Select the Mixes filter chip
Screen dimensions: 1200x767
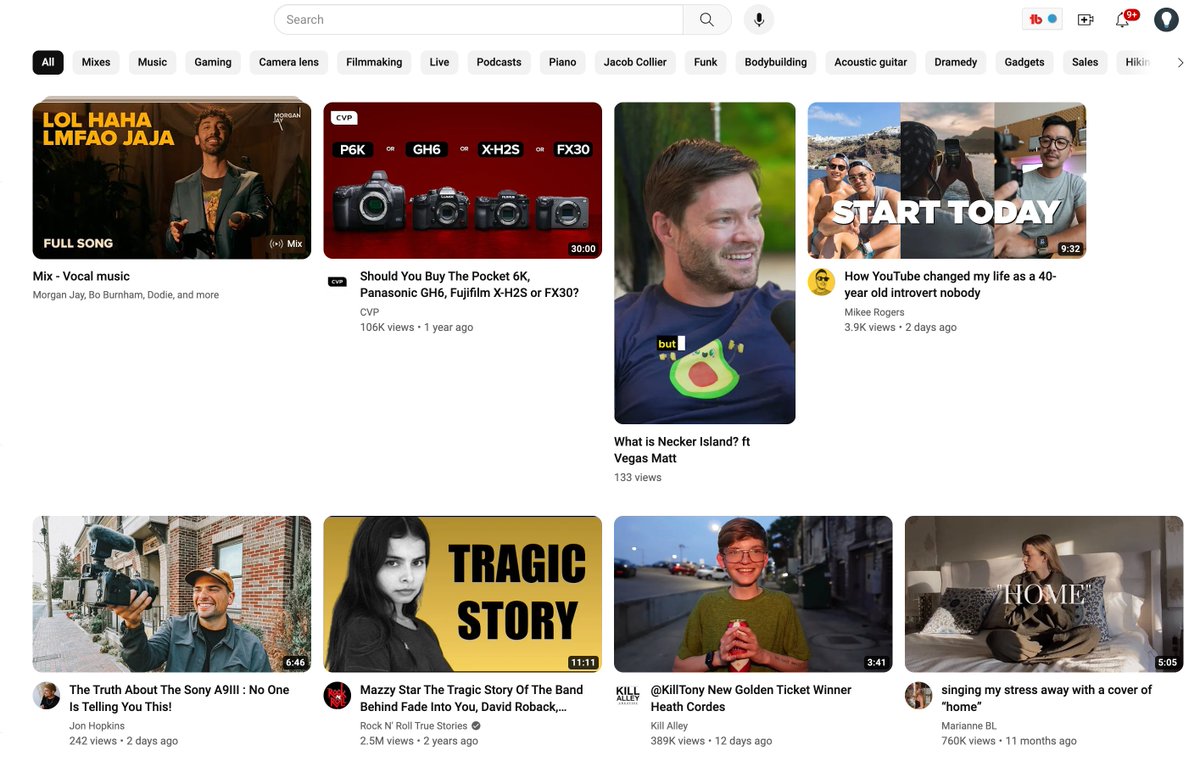pyautogui.click(x=96, y=62)
